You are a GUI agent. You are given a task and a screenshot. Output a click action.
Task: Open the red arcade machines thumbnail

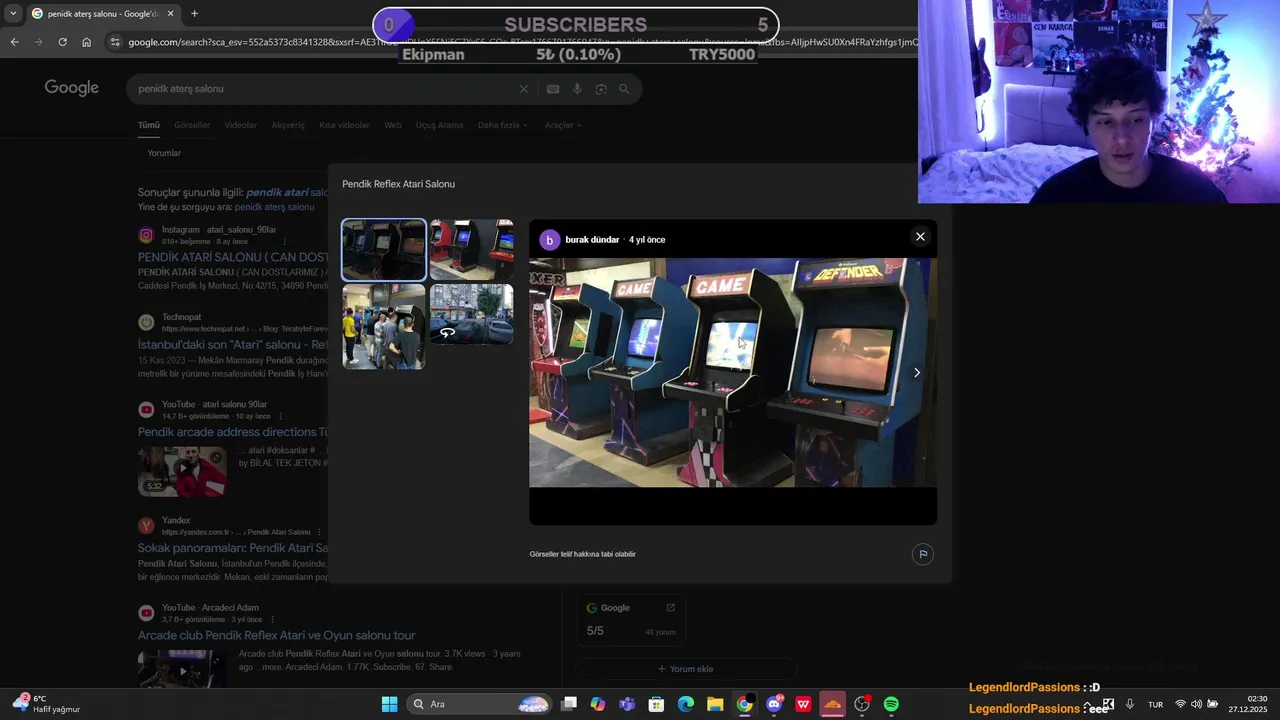pos(471,250)
